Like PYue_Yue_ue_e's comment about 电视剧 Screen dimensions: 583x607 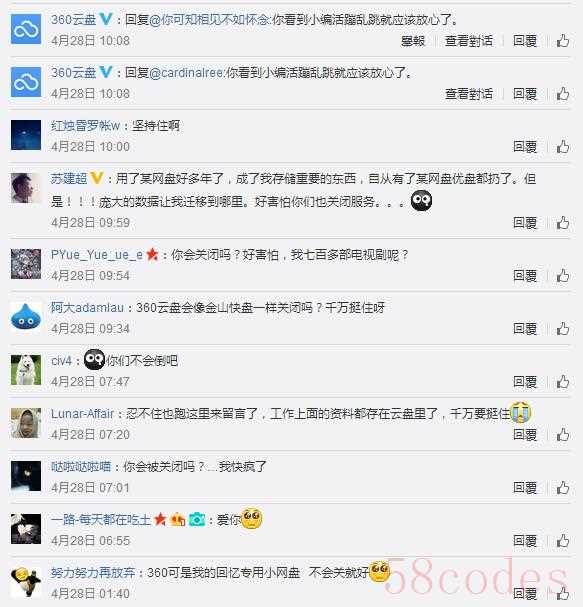coord(562,276)
